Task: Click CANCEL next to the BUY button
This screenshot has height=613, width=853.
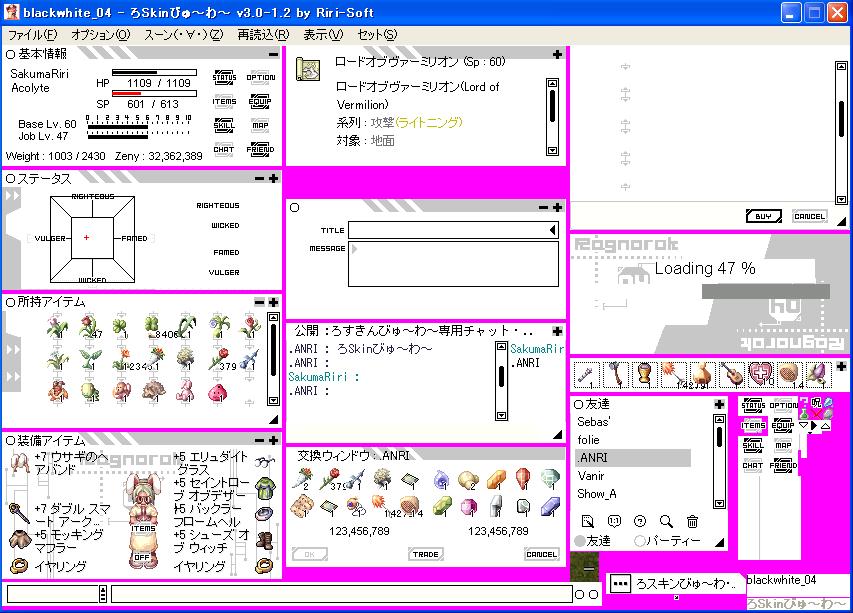Action: pyautogui.click(x=809, y=216)
